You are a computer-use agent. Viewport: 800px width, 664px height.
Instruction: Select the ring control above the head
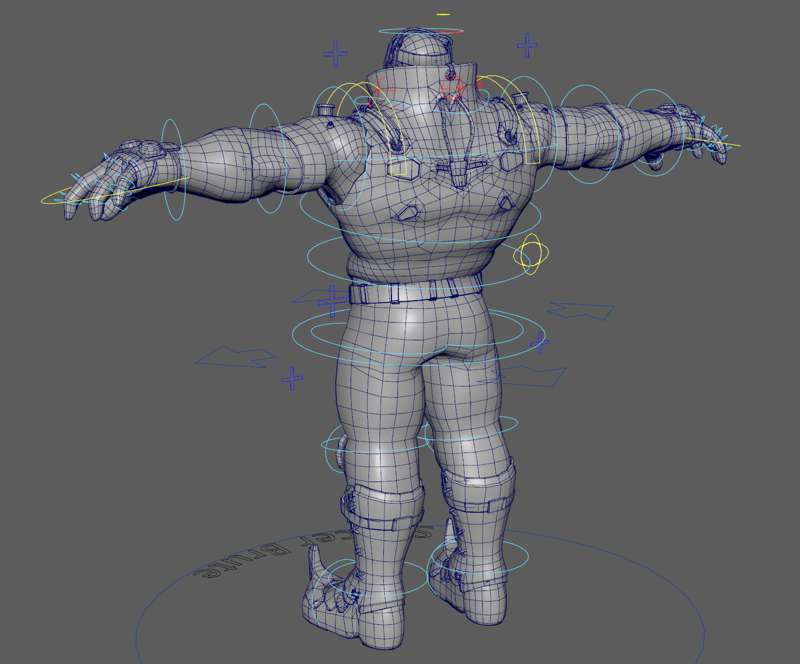(x=421, y=32)
